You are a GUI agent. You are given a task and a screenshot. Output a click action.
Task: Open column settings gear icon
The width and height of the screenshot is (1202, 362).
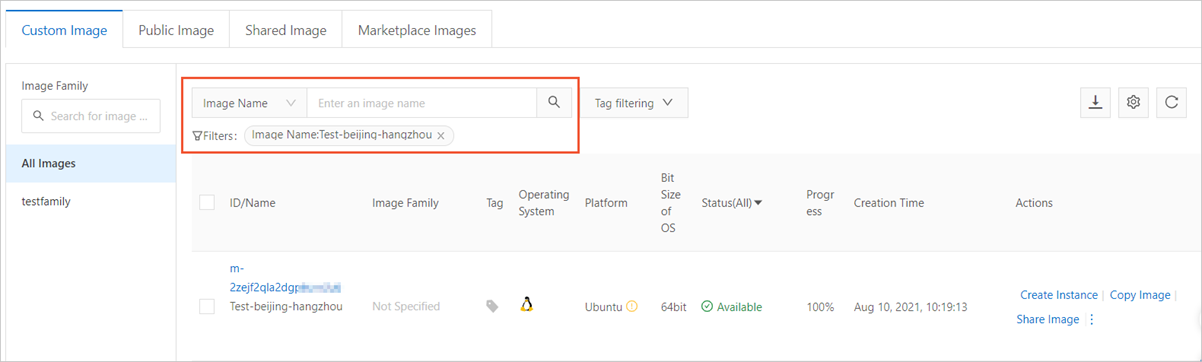(x=1133, y=102)
